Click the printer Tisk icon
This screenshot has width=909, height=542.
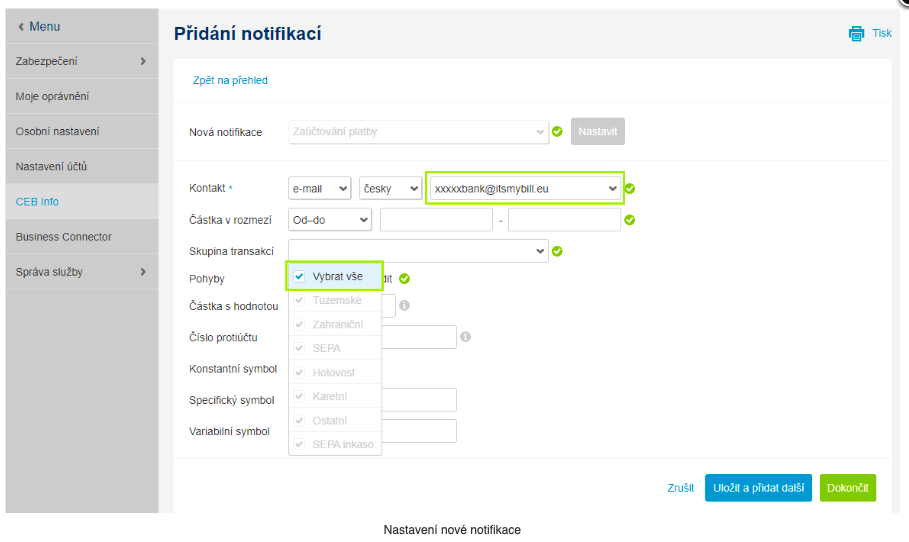click(856, 34)
